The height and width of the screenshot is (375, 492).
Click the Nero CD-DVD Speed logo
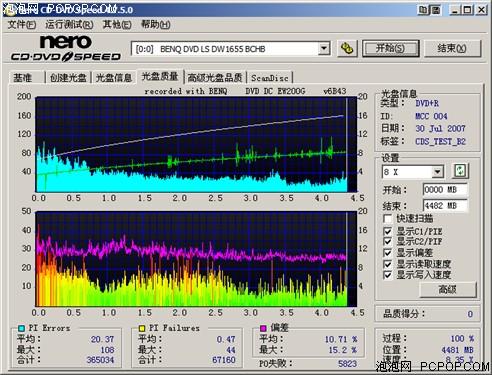pos(65,48)
